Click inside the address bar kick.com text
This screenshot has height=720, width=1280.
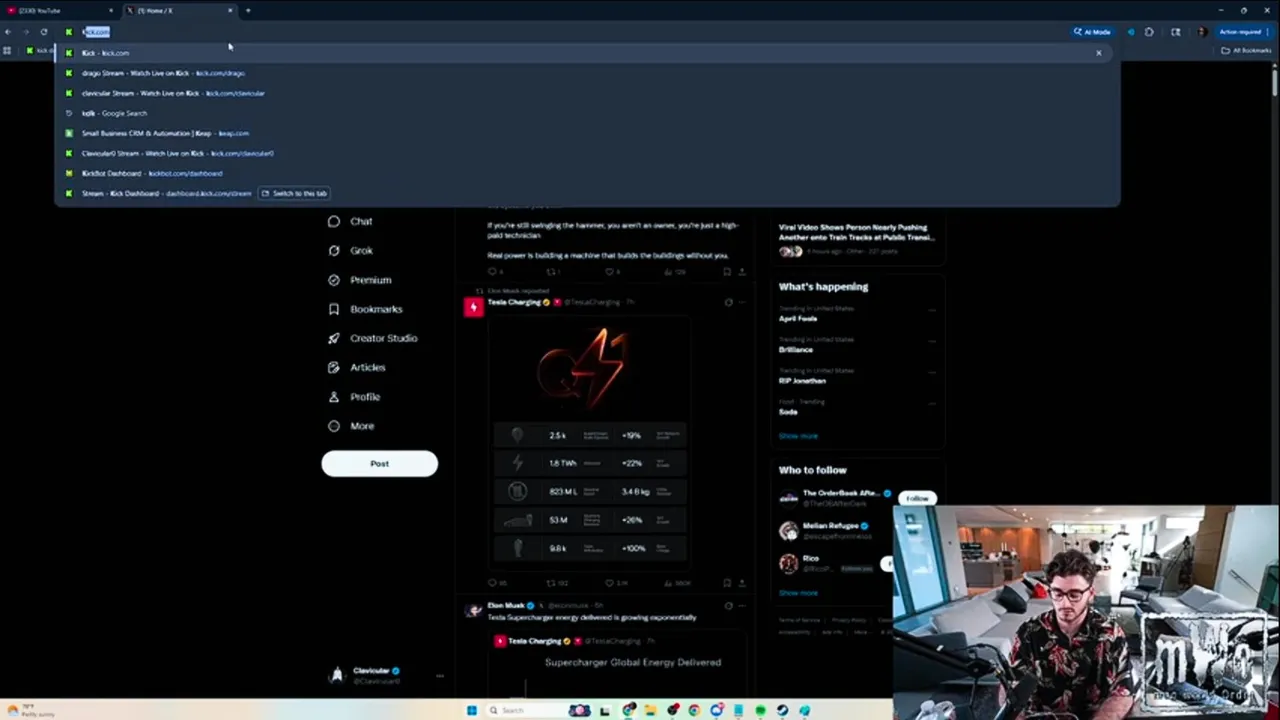coord(96,32)
